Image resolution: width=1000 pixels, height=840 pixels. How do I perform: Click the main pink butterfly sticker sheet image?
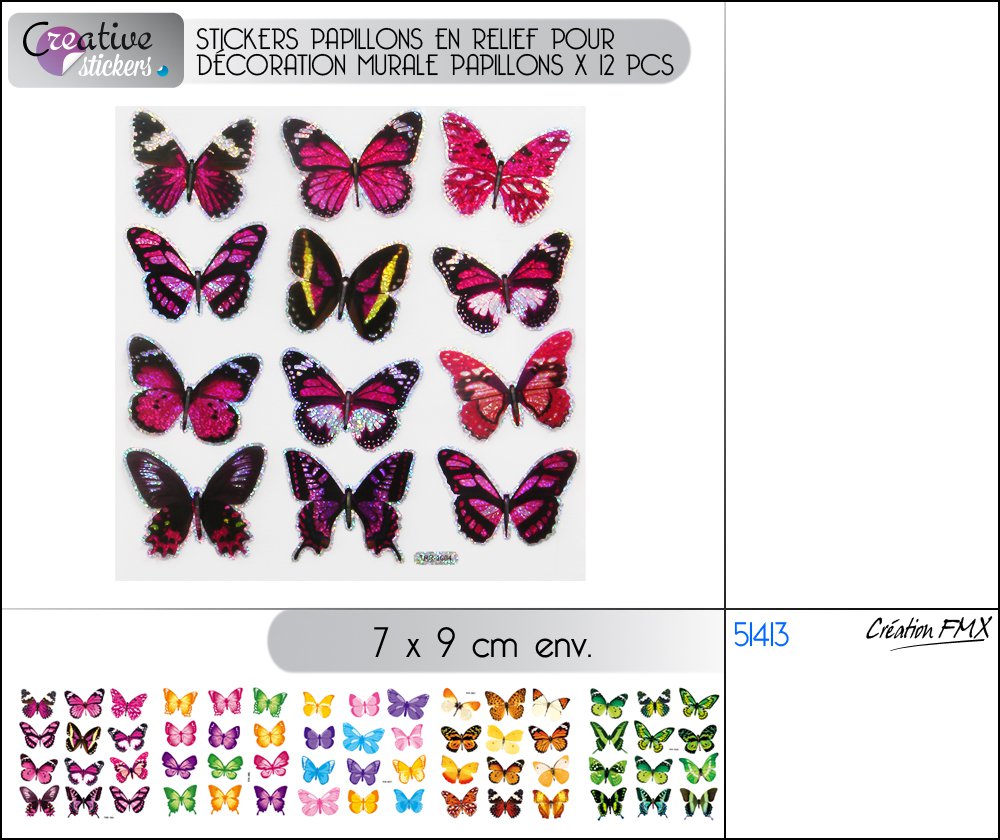(350, 343)
